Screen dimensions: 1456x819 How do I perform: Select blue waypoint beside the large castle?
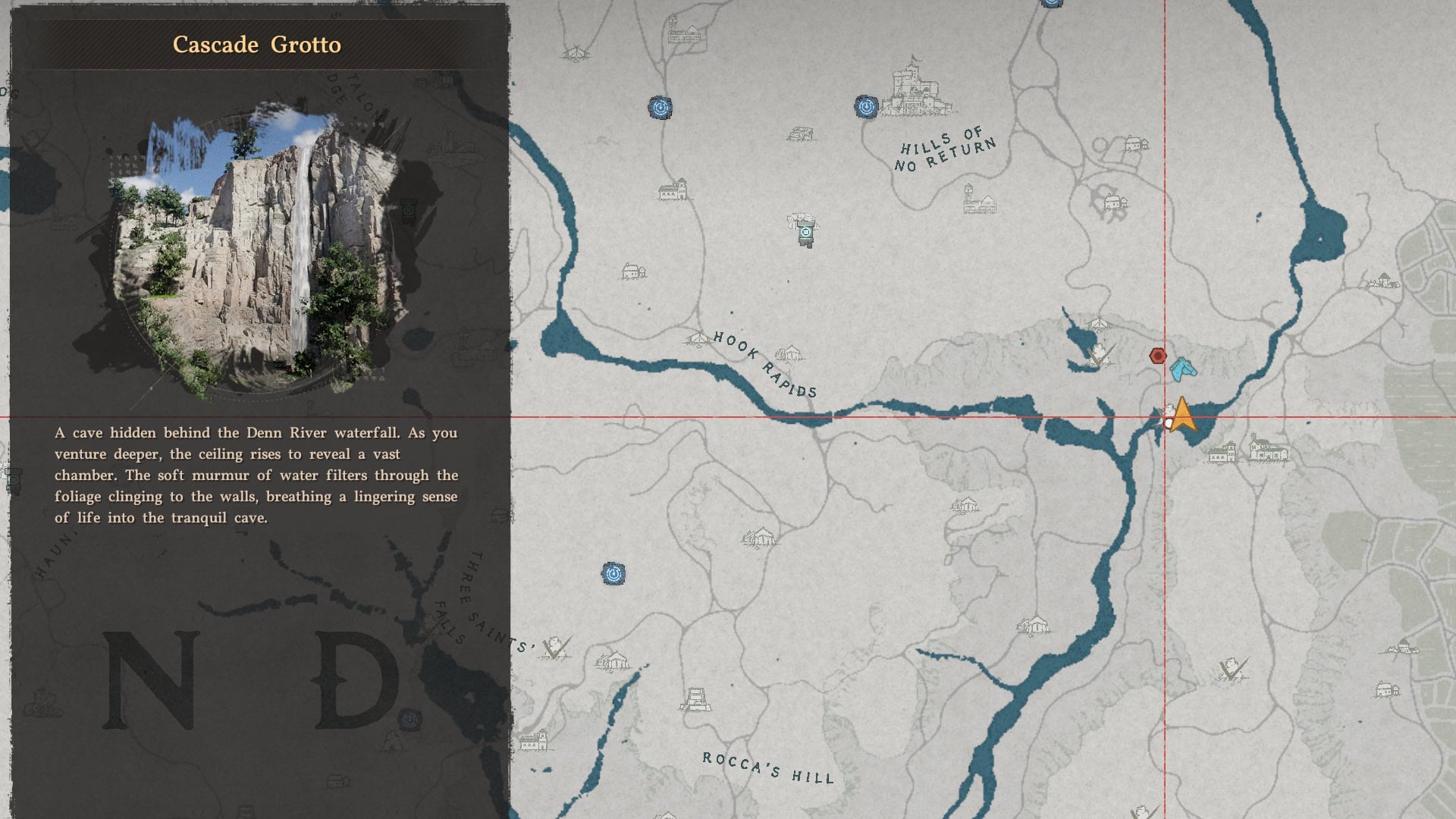click(866, 107)
